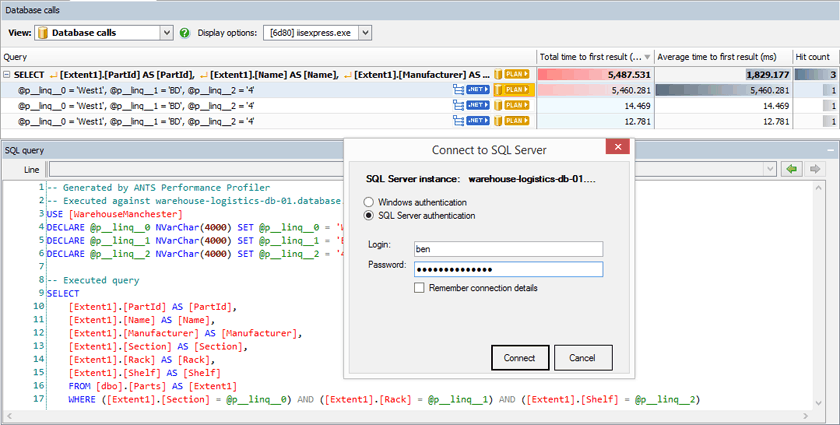840x425 pixels.
Task: Open the Display options iisexpress.exe dropdown
Action: (365, 33)
